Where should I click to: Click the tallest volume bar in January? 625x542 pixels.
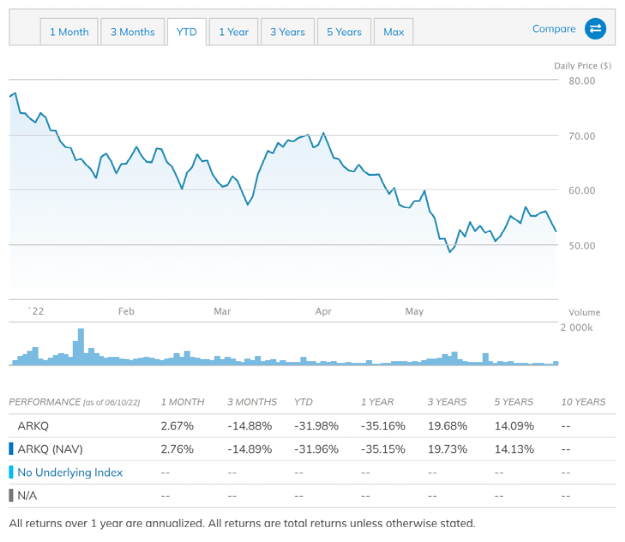pyautogui.click(x=81, y=346)
